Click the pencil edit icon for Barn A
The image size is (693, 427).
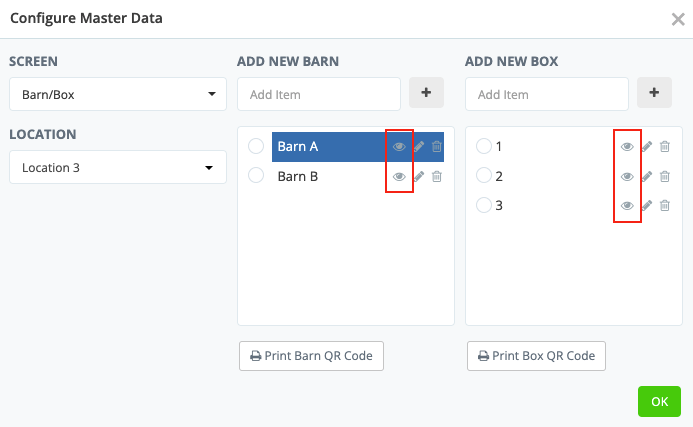[x=419, y=147]
